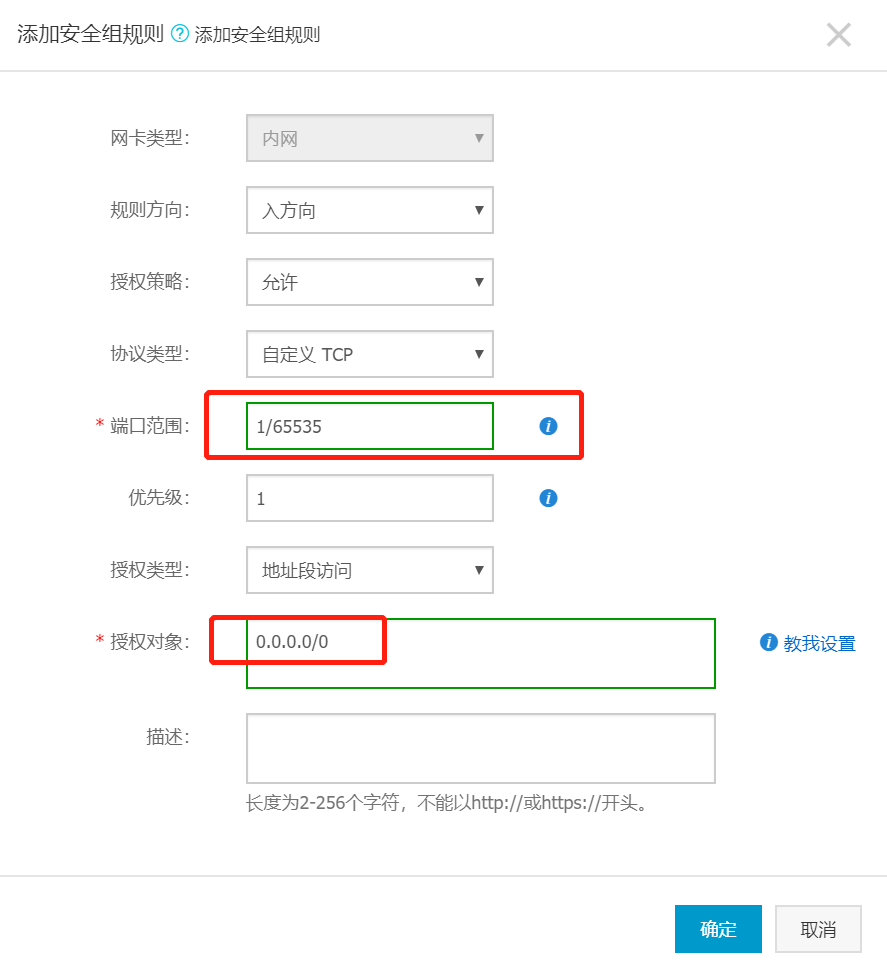Screen dimensions: 887x971
Task: Click the 授权策略 label
Action: point(150,282)
